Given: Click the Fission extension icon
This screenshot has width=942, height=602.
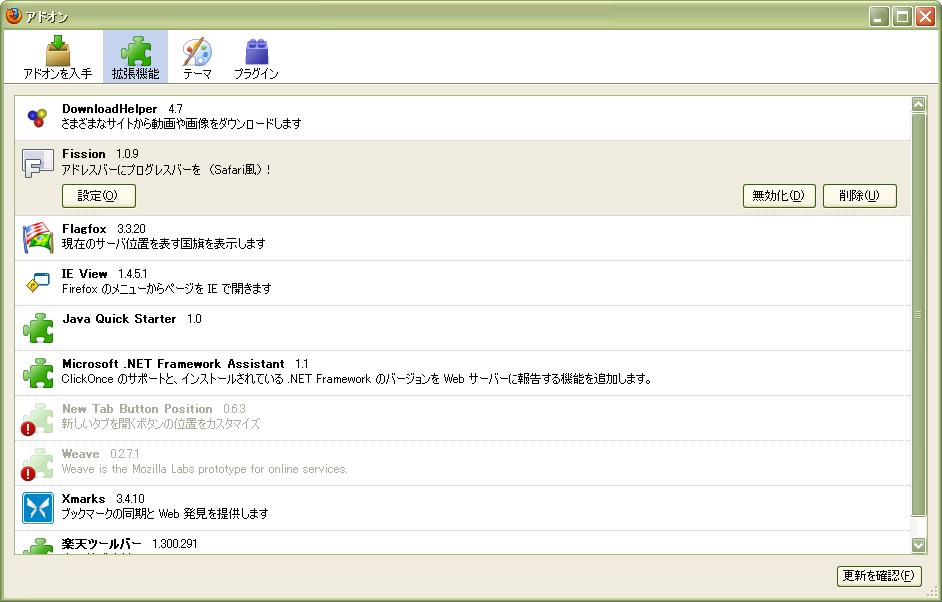Looking at the screenshot, I should [x=37, y=163].
